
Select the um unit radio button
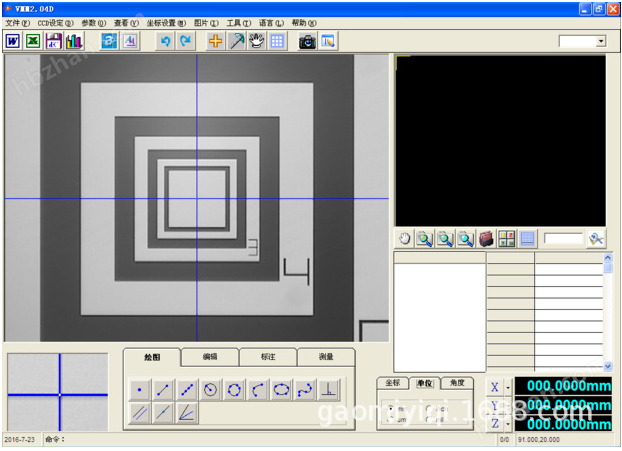coord(391,418)
